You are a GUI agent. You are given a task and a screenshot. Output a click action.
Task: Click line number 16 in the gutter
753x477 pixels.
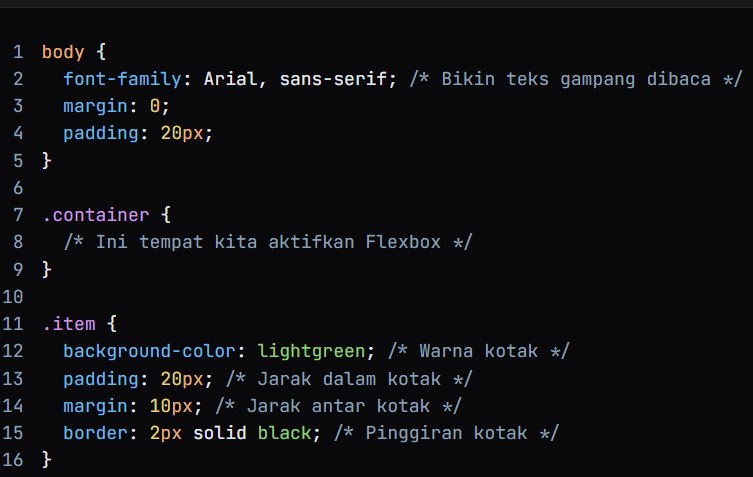click(13, 459)
